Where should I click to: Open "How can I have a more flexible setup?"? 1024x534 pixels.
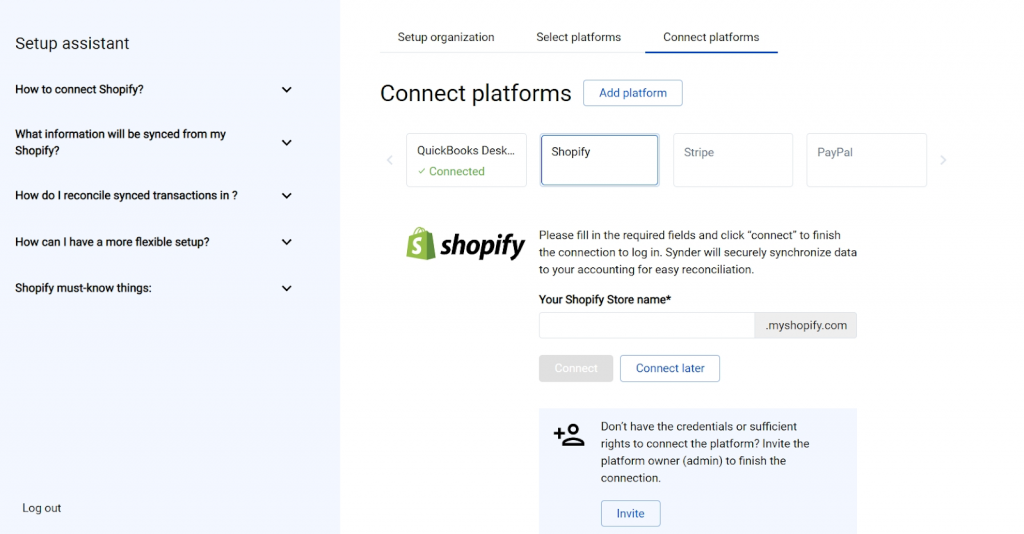286,242
